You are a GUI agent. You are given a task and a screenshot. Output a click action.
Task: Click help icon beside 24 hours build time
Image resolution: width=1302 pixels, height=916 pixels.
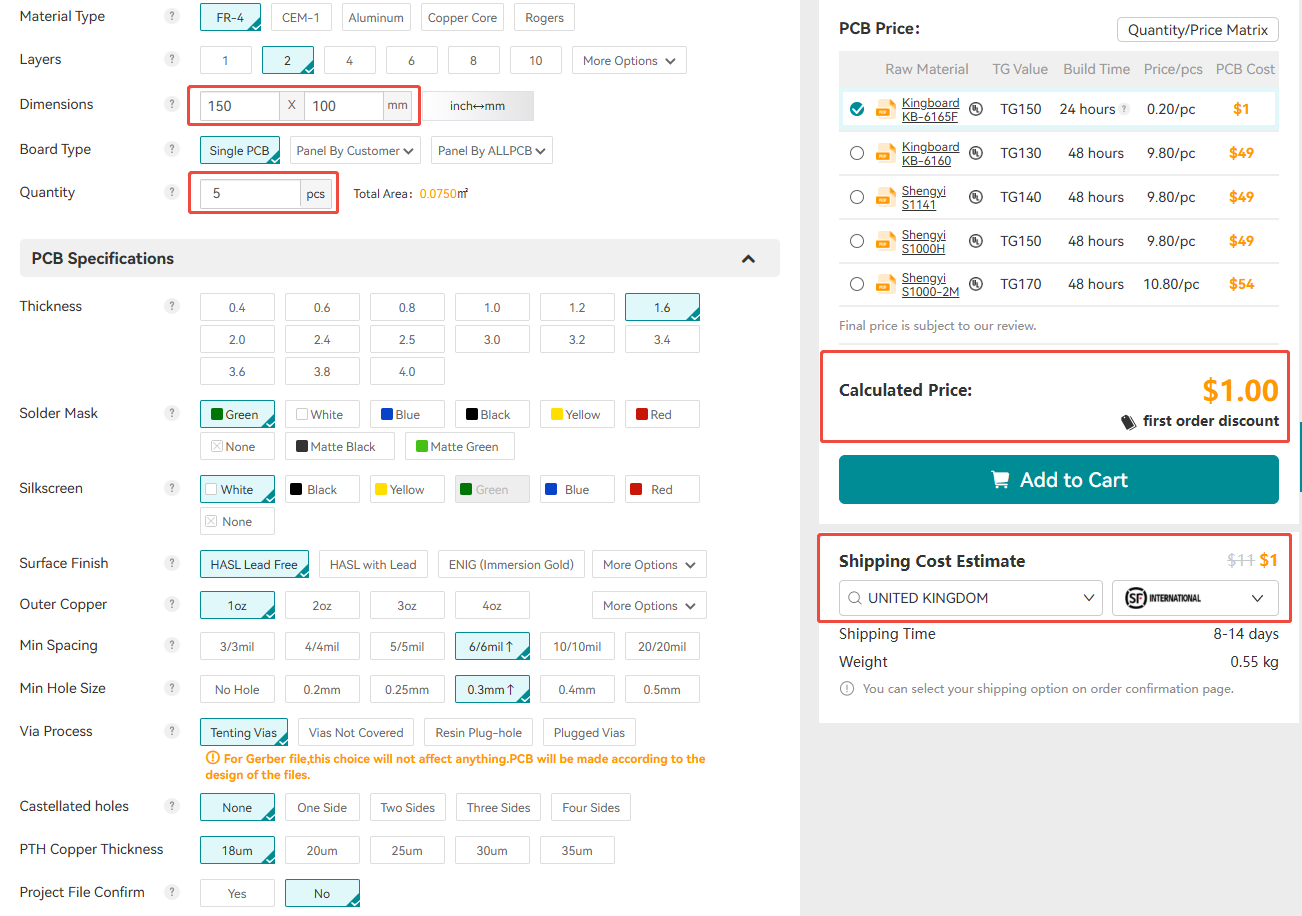[x=1124, y=109]
